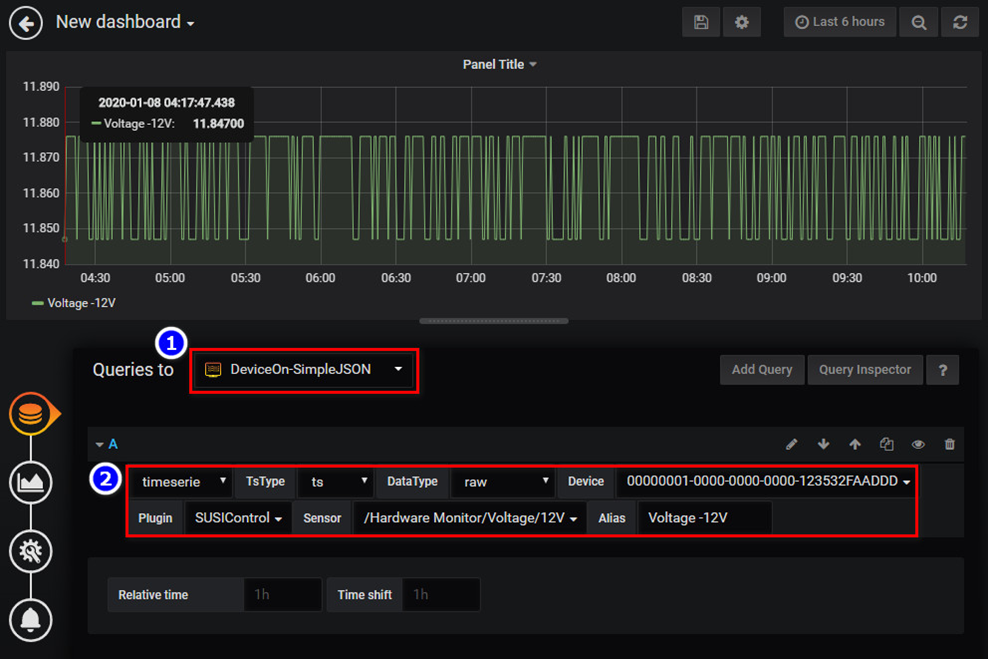Click the Alias input field
Viewport: 988px width, 659px height.
tap(704, 518)
